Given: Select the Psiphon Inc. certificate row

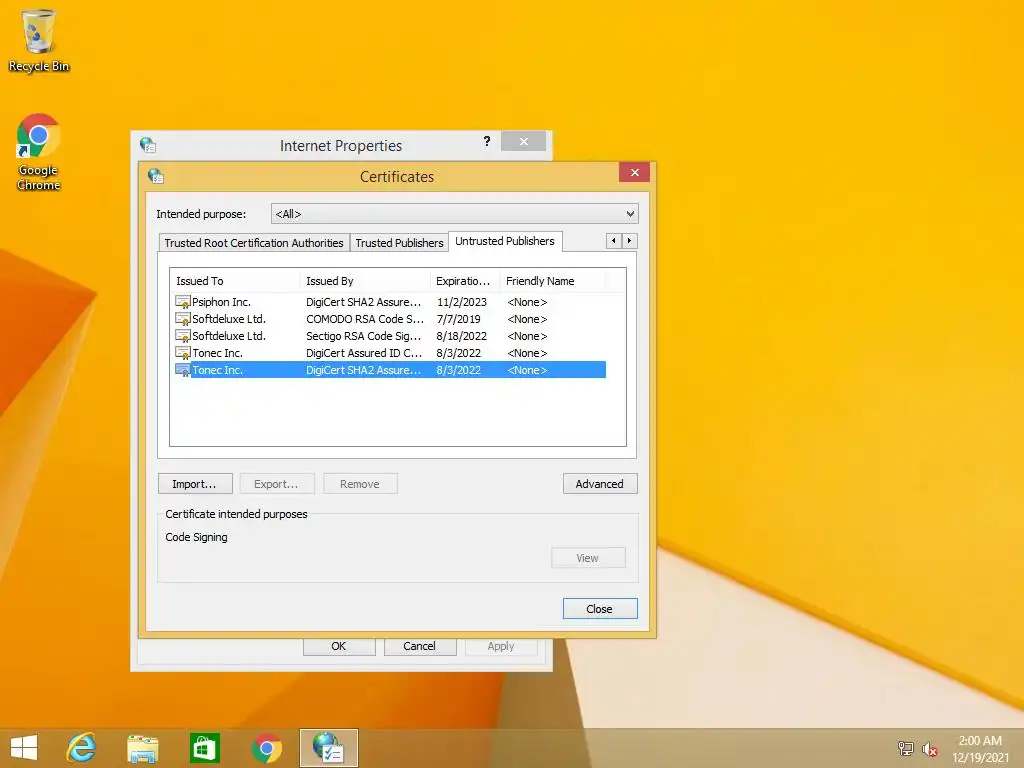Looking at the screenshot, I should pyautogui.click(x=390, y=302).
